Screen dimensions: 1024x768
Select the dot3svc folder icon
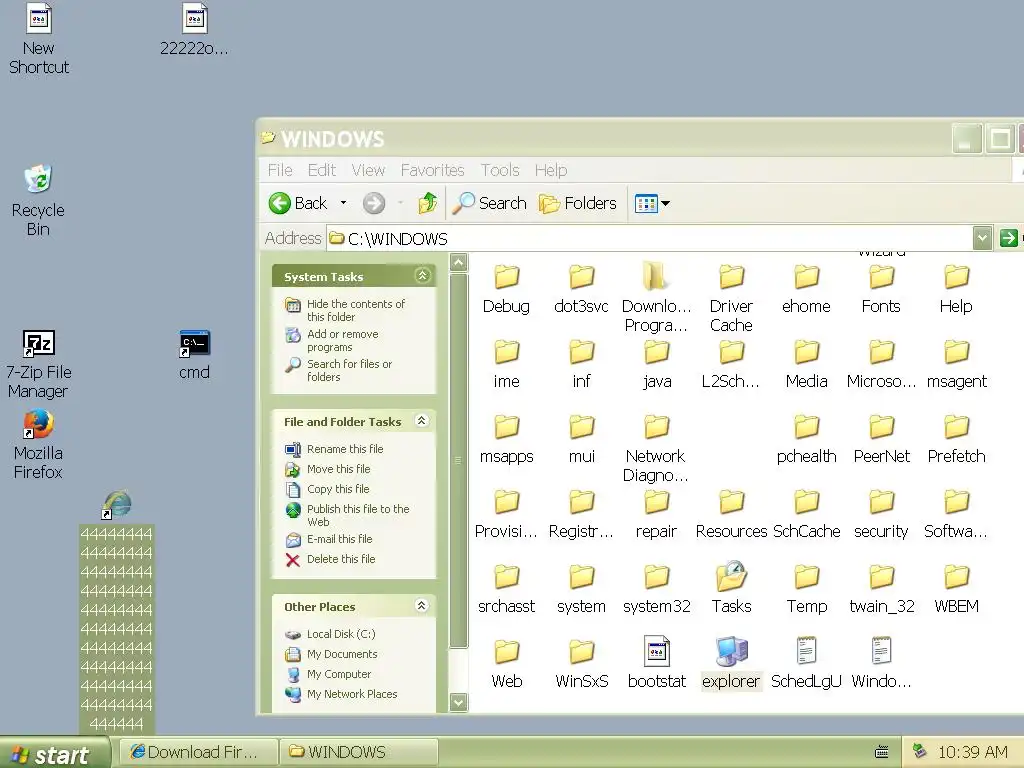(581, 278)
